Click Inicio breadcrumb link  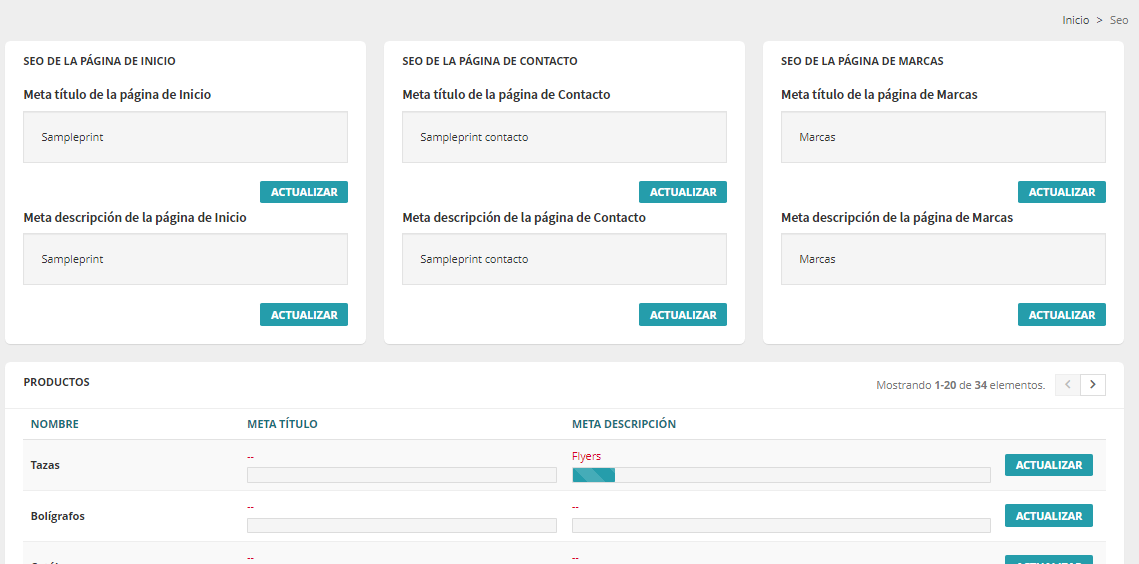(x=1075, y=20)
